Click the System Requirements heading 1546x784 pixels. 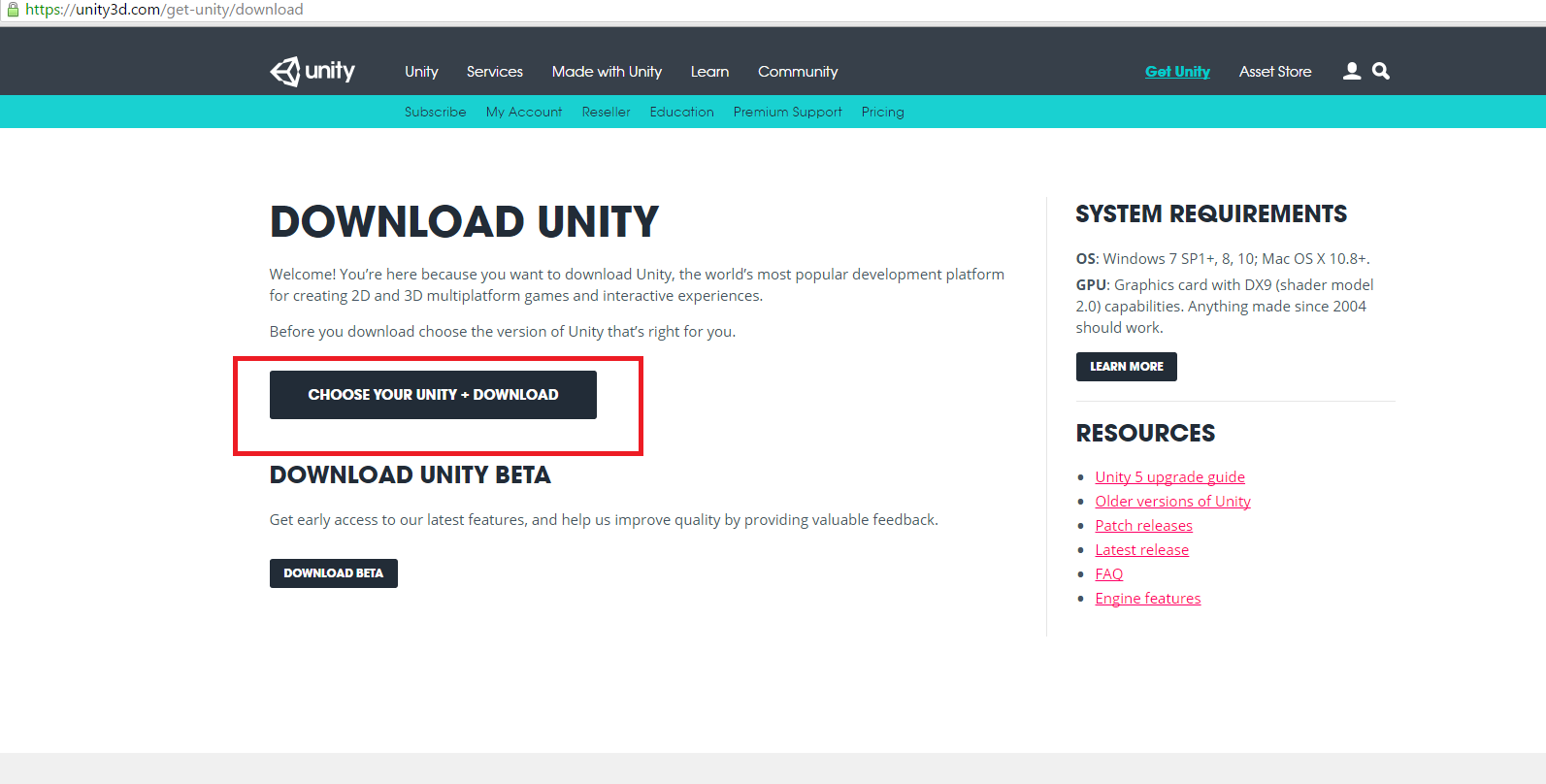coord(1211,214)
